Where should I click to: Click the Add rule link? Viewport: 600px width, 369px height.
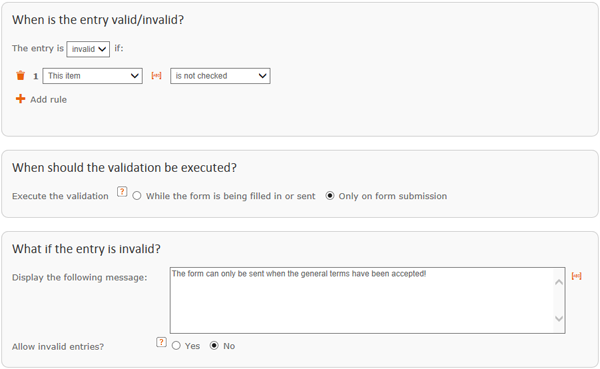pyautogui.click(x=49, y=100)
